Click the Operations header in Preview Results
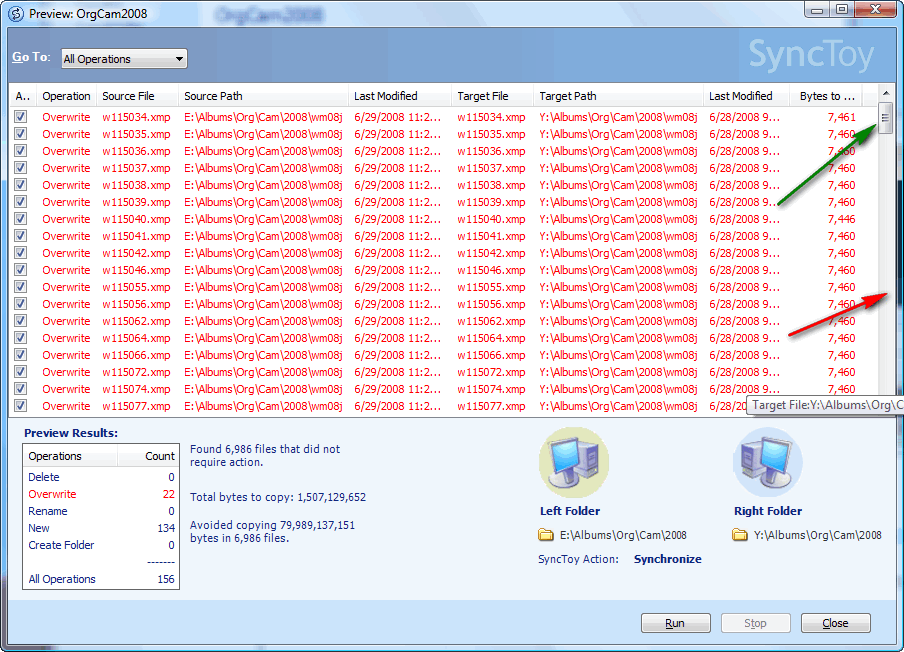Image resolution: width=904 pixels, height=652 pixels. tap(70, 456)
